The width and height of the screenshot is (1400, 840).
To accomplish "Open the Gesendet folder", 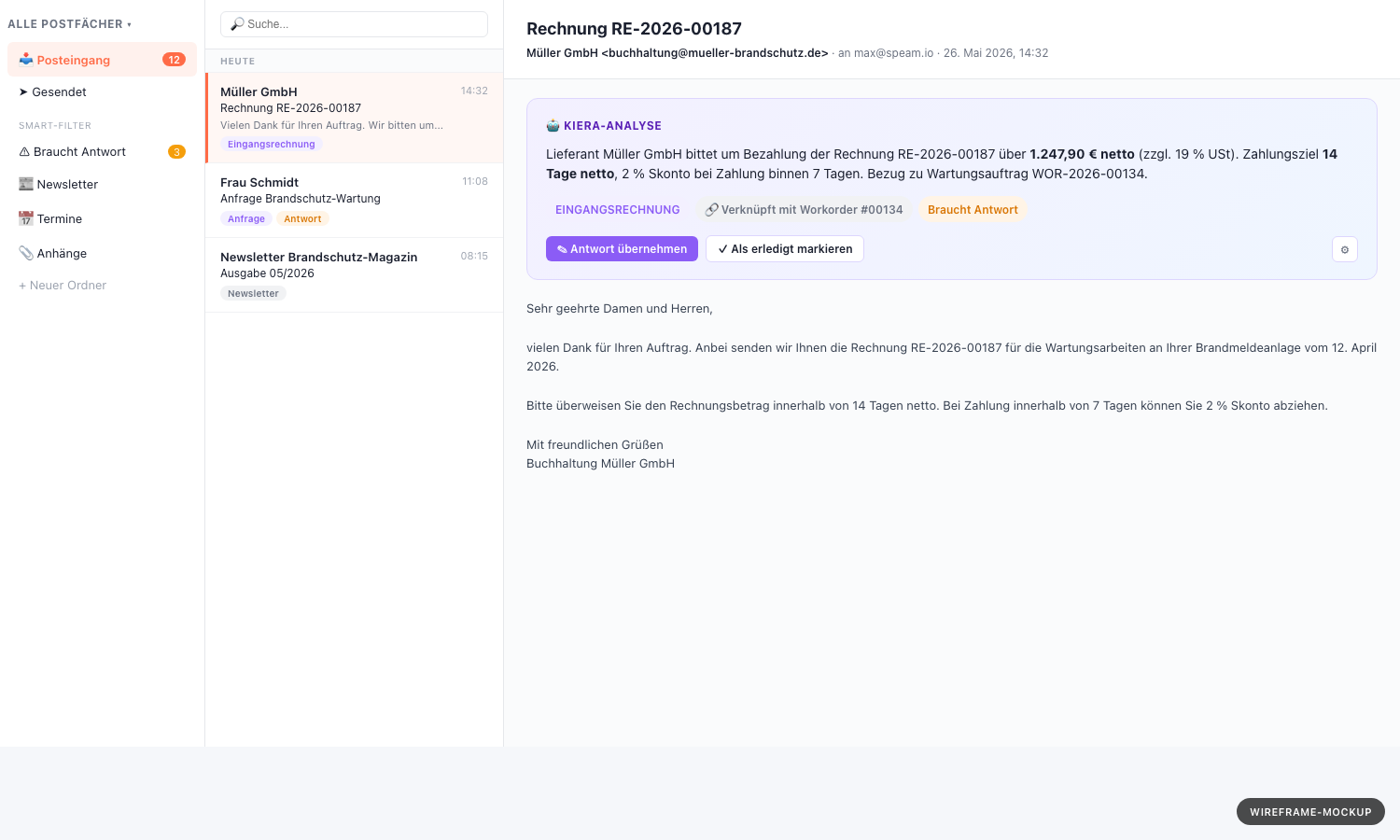I will pos(103,91).
